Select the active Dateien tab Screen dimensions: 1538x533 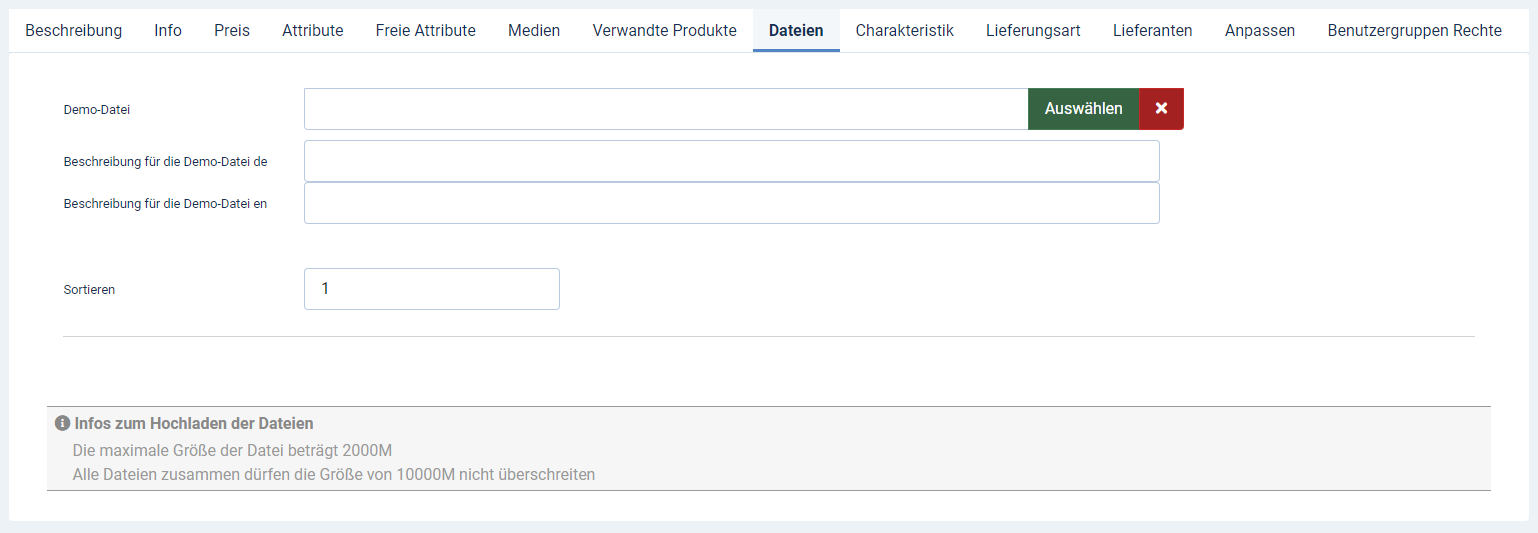[x=796, y=31]
